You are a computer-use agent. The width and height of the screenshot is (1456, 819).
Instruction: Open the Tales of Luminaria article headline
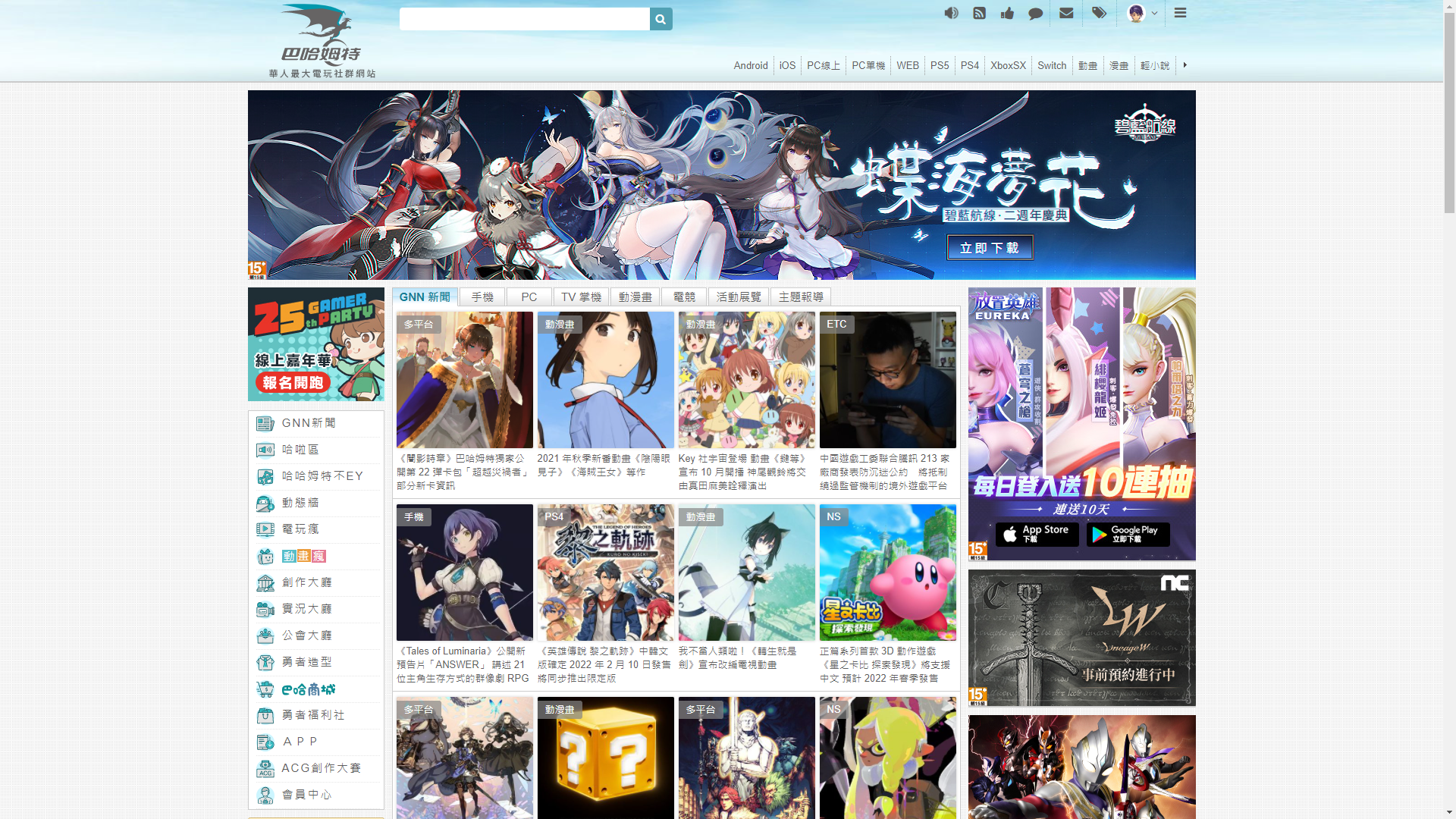click(x=463, y=664)
